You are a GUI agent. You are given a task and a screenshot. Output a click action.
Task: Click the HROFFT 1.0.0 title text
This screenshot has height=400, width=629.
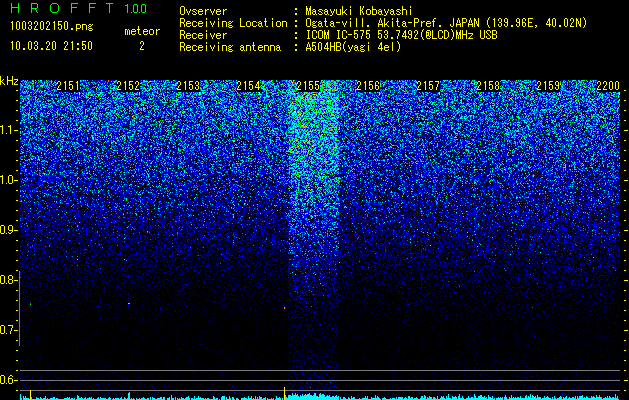[79, 8]
